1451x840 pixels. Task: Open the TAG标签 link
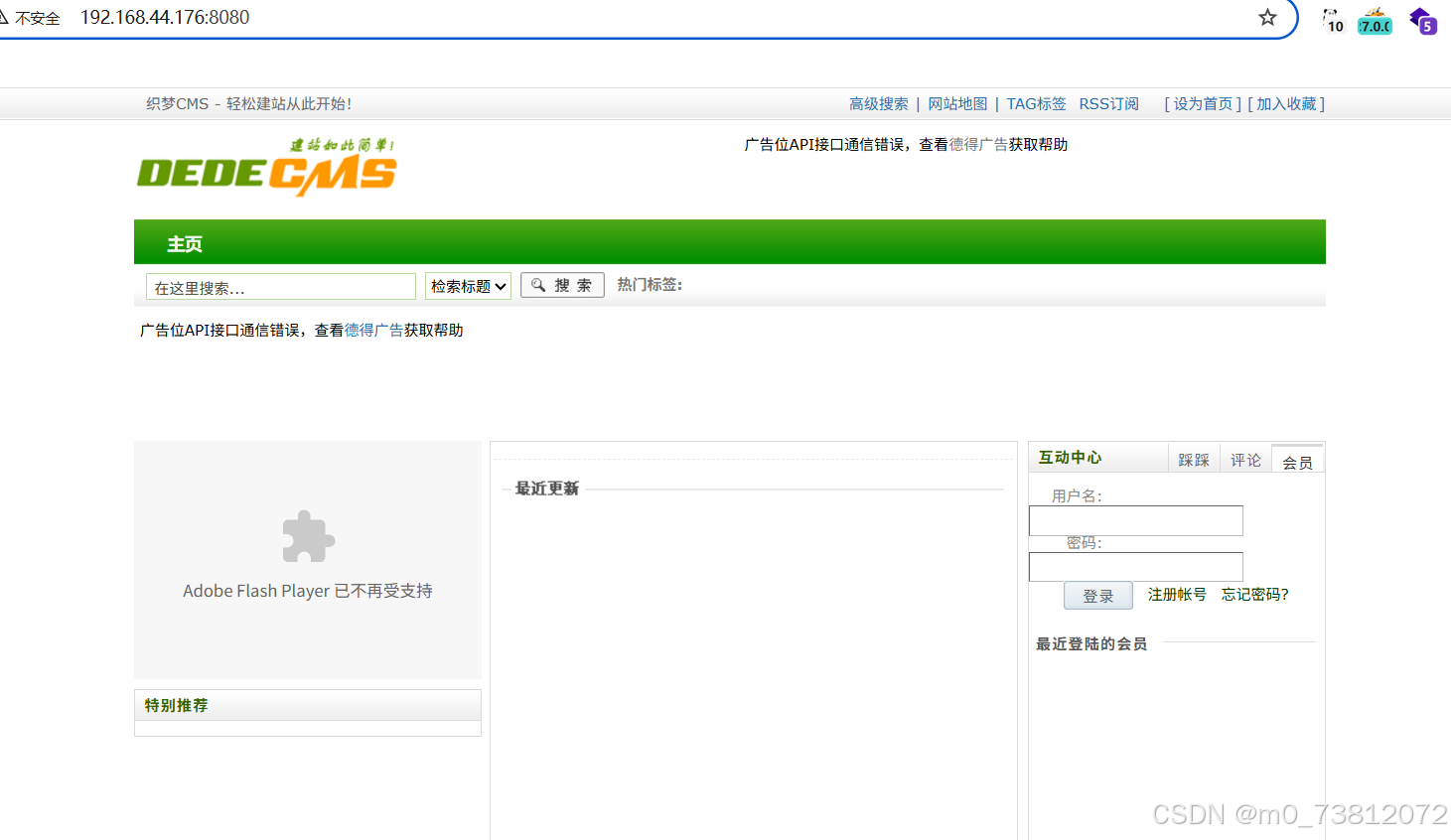(1036, 103)
